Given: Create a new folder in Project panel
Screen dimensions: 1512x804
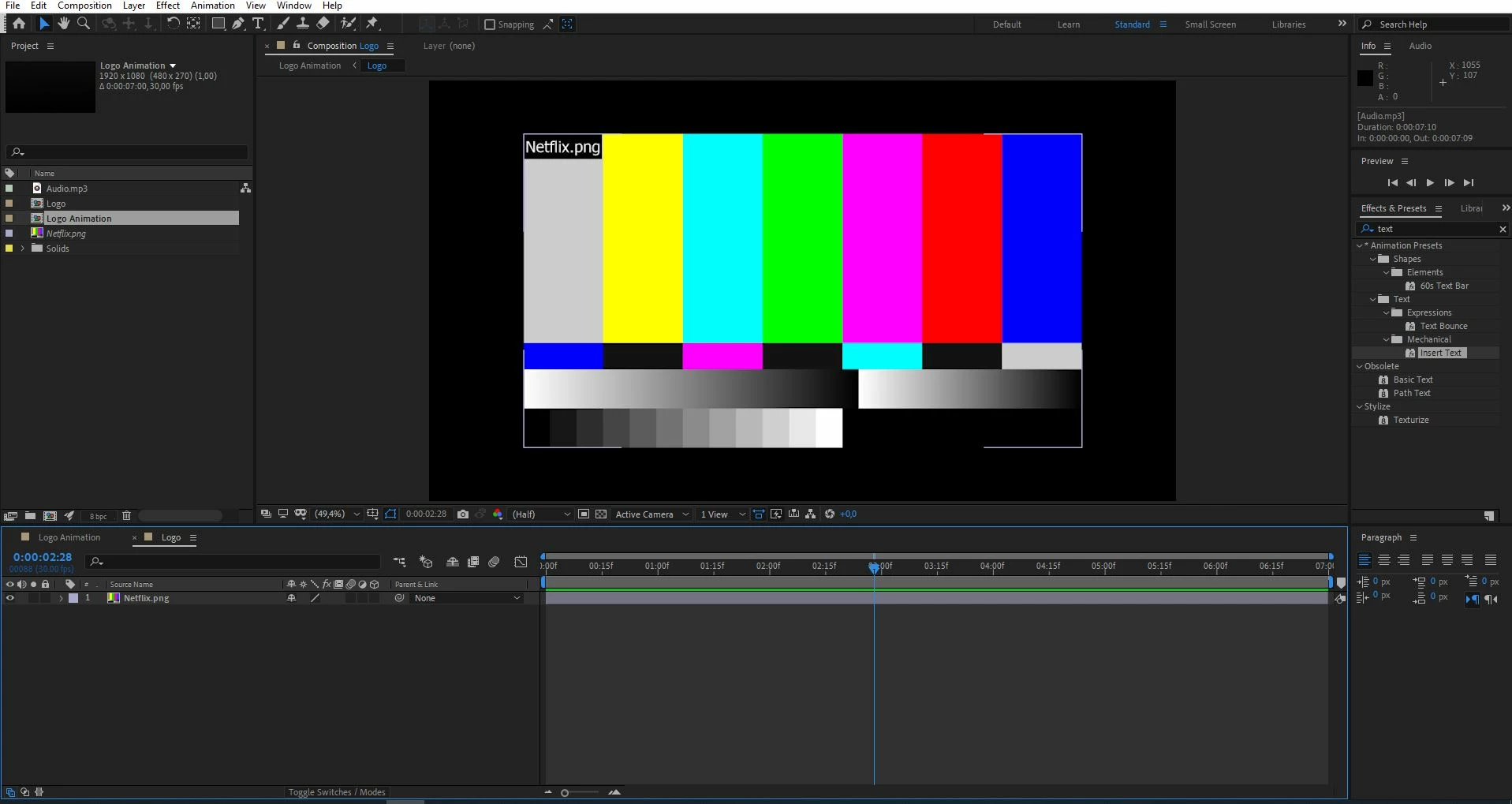Looking at the screenshot, I should pyautogui.click(x=30, y=516).
